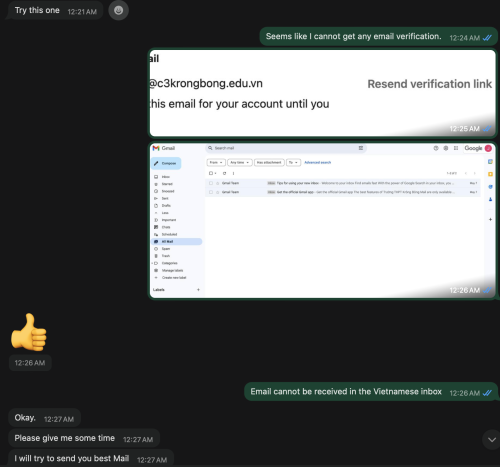The width and height of the screenshot is (500, 467).
Task: Click the 12:26 AM timestamp under thumbs-up
Action: (30, 363)
